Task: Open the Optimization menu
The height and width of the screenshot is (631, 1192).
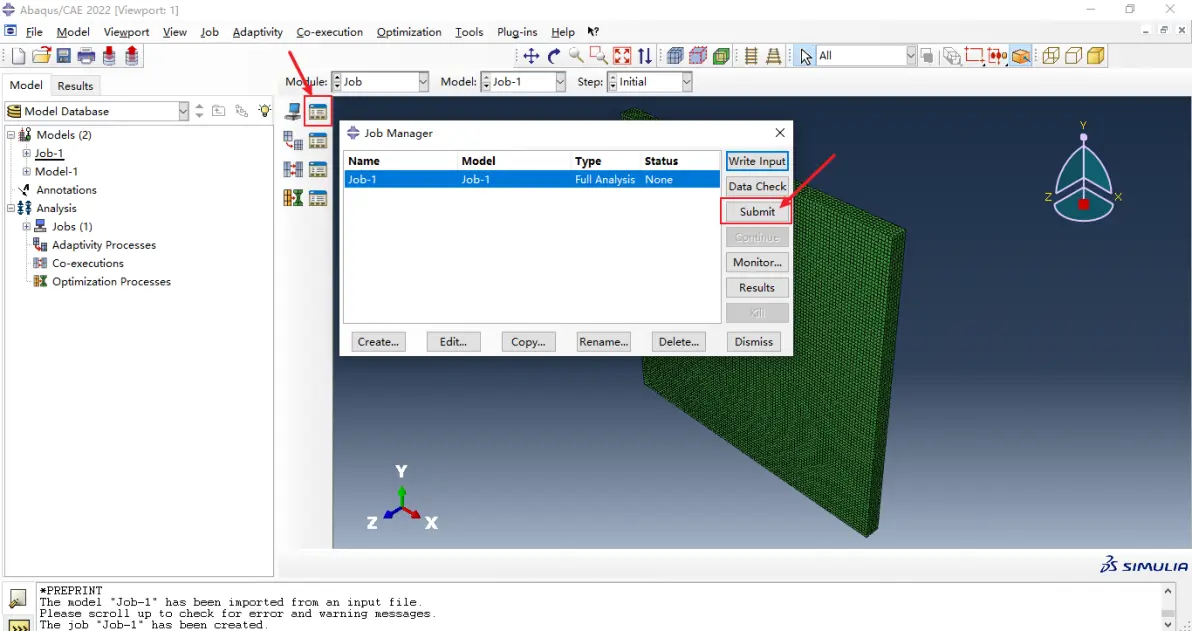Action: 409,32
